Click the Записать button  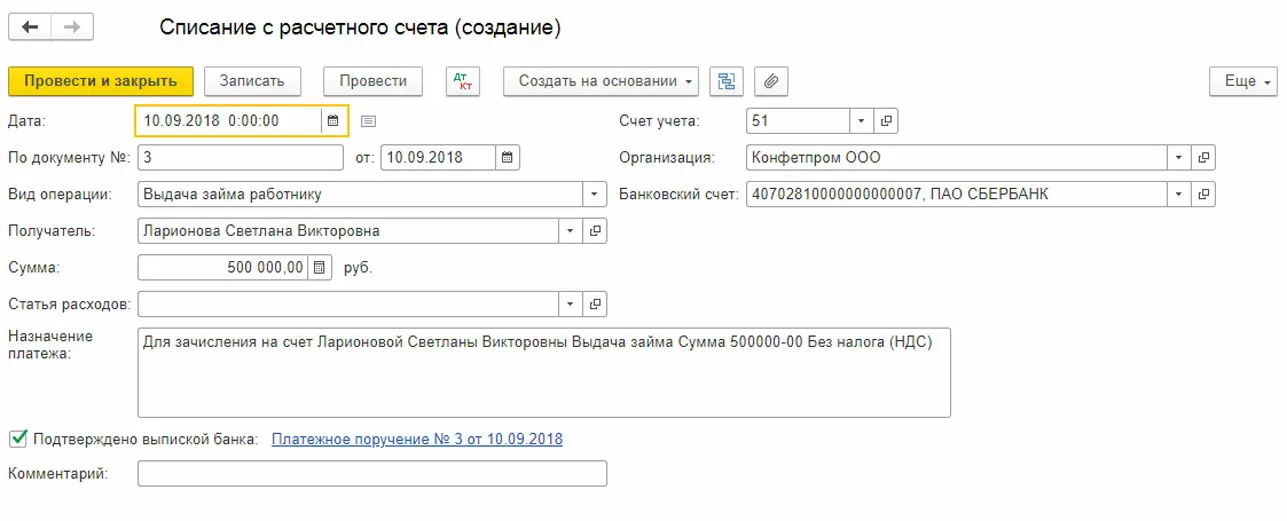point(252,81)
